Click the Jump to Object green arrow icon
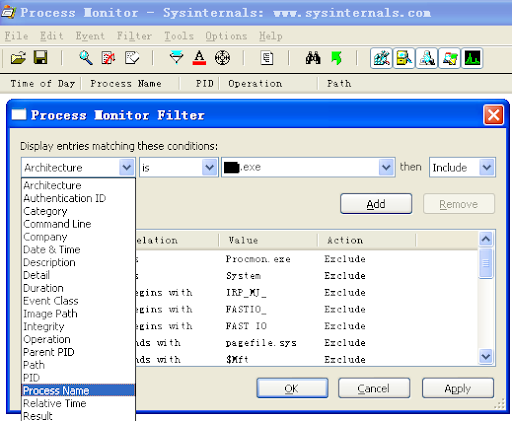Viewport: 512px width, 421px height. coord(336,58)
